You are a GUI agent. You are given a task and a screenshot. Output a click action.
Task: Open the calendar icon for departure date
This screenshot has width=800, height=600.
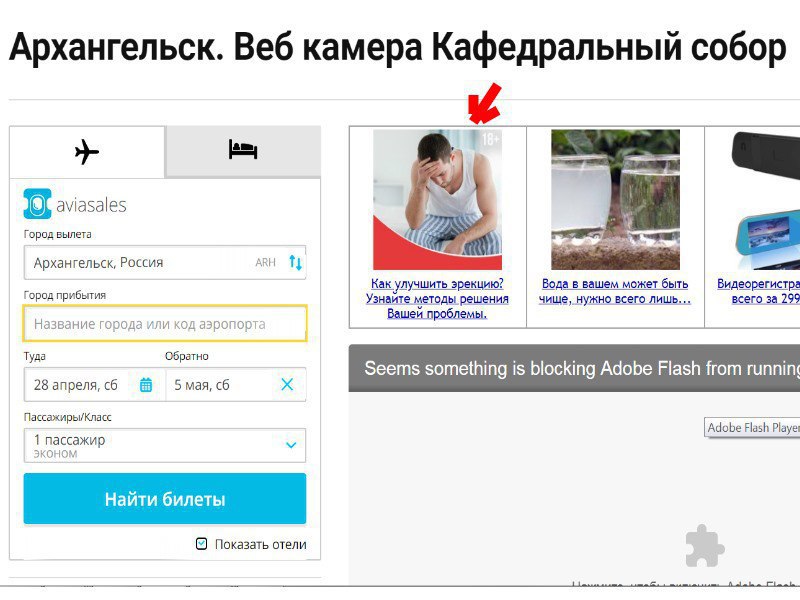tap(146, 385)
